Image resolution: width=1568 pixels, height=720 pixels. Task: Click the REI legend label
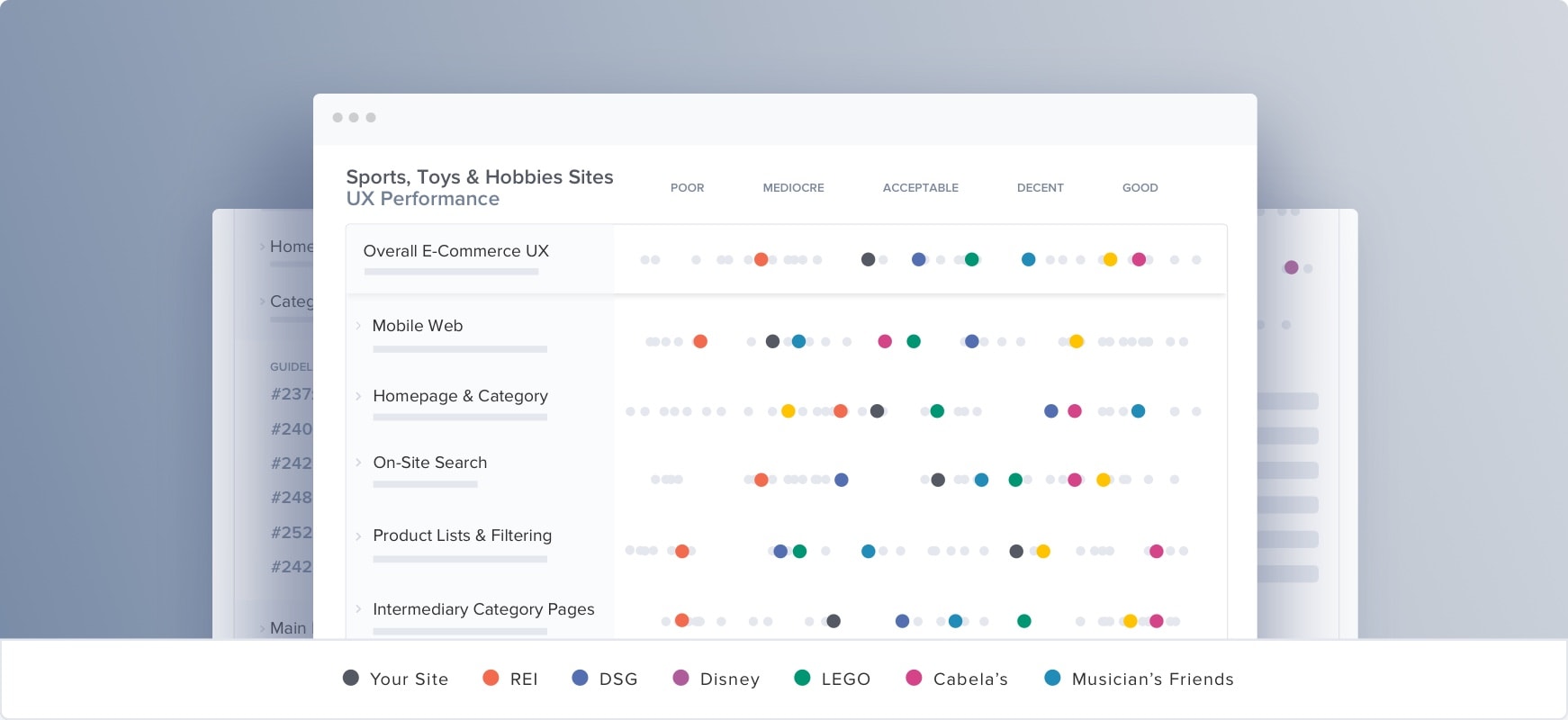click(524, 679)
